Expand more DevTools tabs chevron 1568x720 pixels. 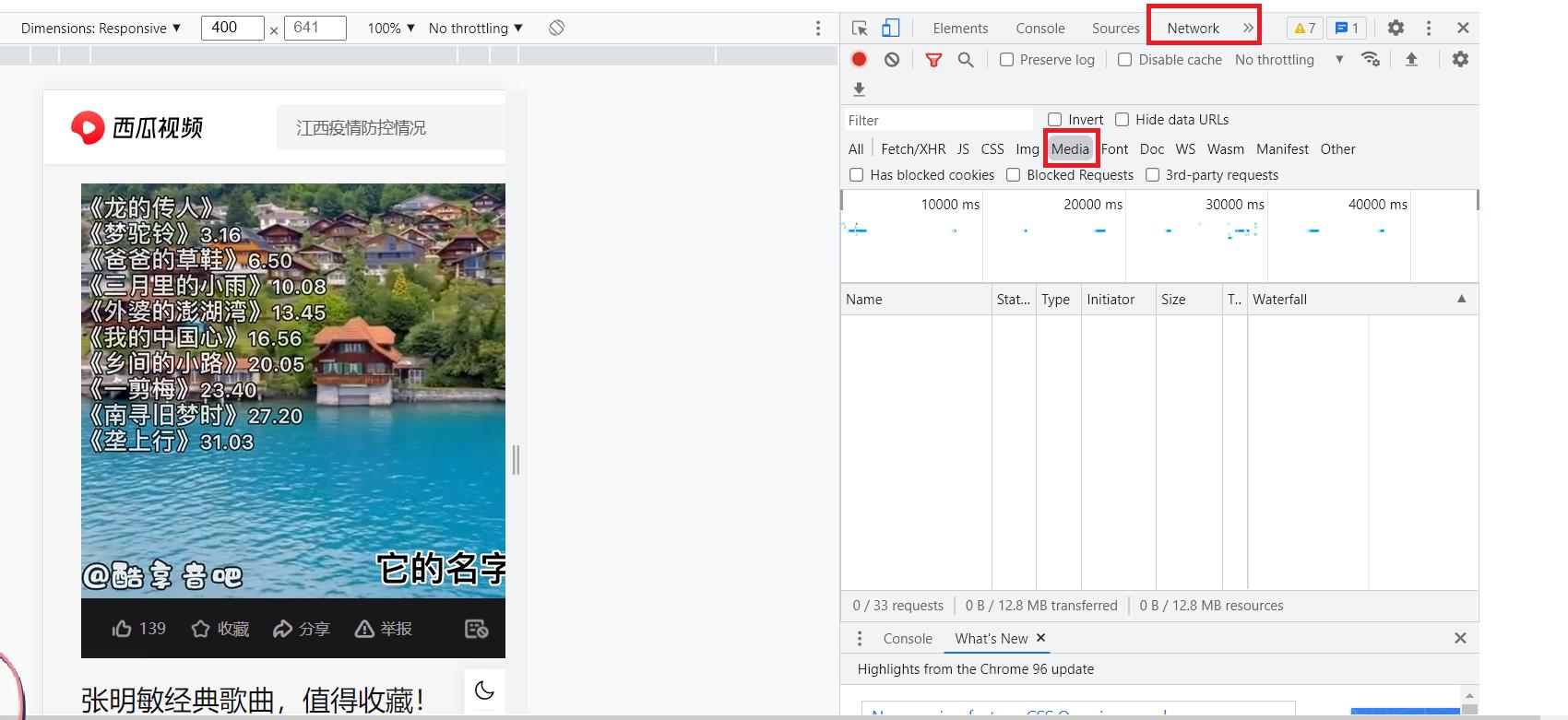click(1248, 28)
